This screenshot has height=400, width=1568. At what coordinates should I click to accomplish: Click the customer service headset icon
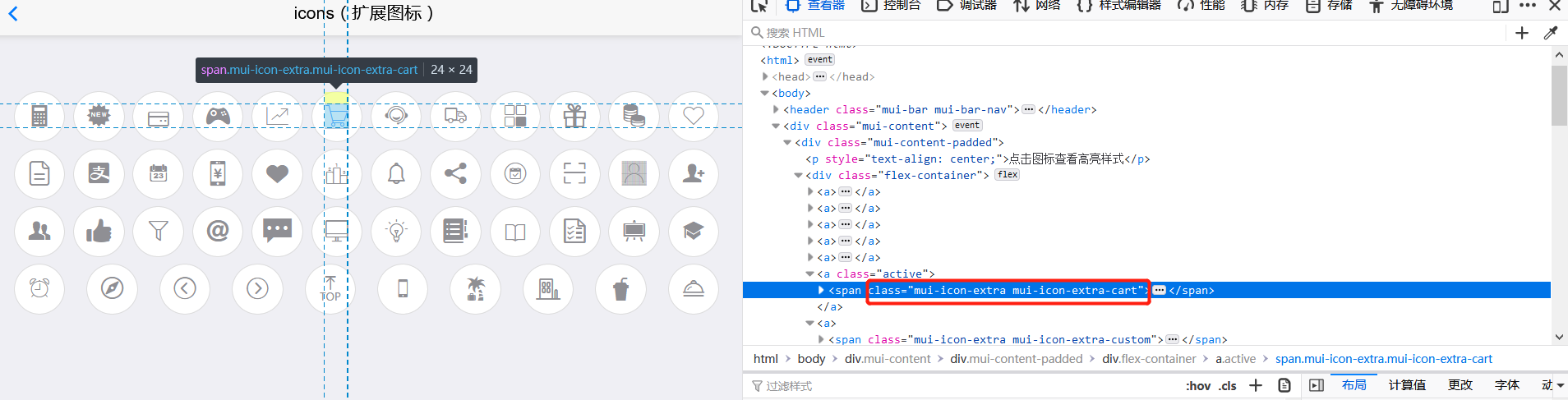(396, 116)
